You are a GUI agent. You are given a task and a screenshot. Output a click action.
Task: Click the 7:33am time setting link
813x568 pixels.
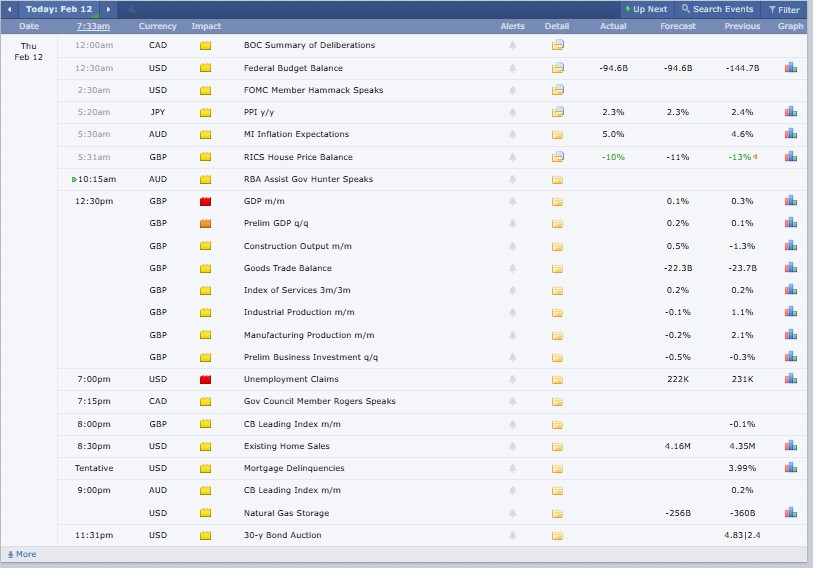[x=93, y=26]
